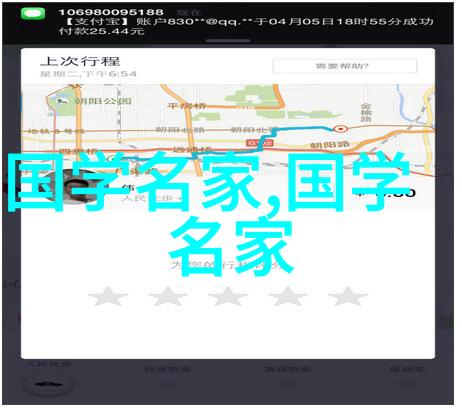
Task: Rate the trip four stars
Action: coord(288,296)
